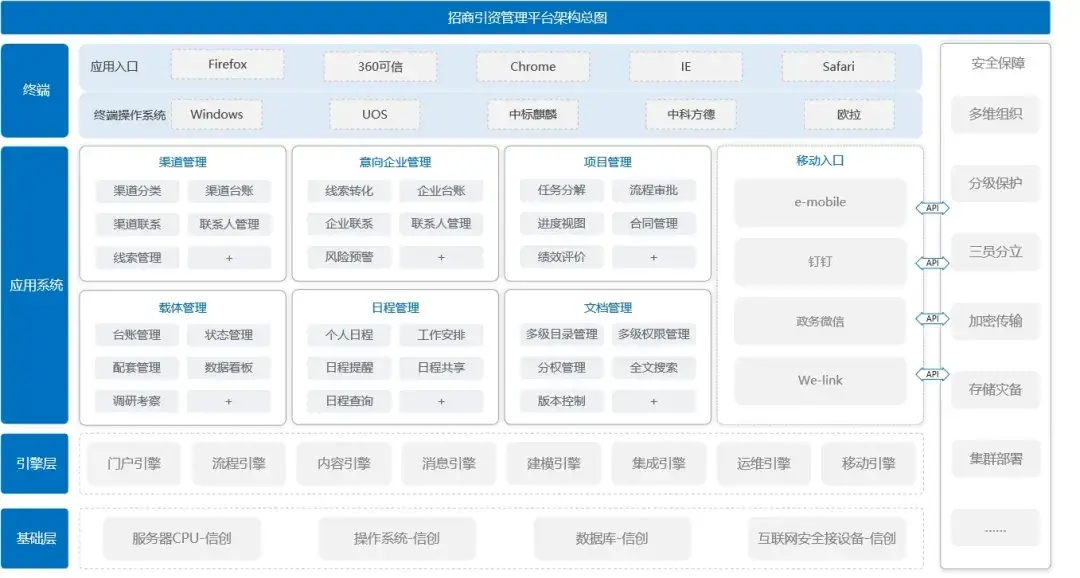1080x578 pixels.
Task: Expand the plus box in 意向企业管理
Action: 441,258
